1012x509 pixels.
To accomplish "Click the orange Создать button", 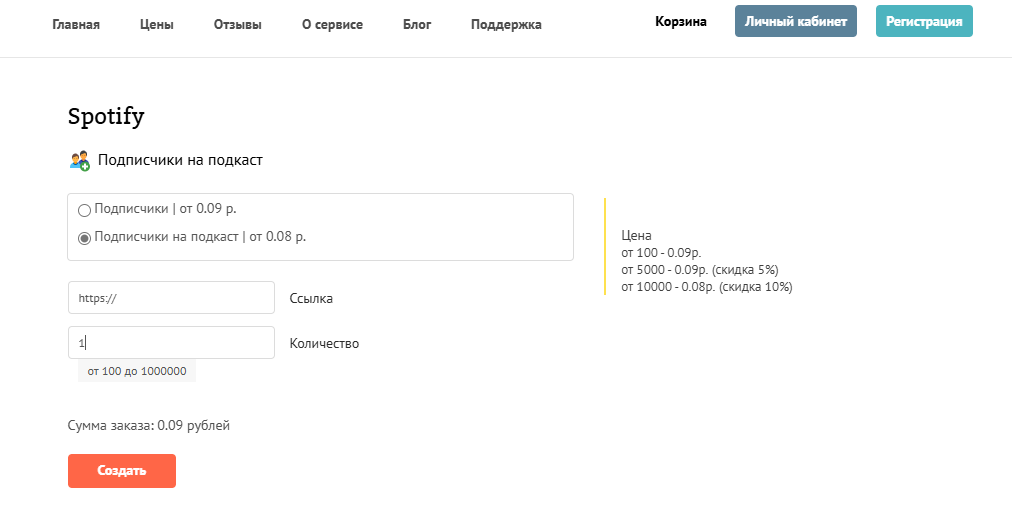I will (x=122, y=471).
